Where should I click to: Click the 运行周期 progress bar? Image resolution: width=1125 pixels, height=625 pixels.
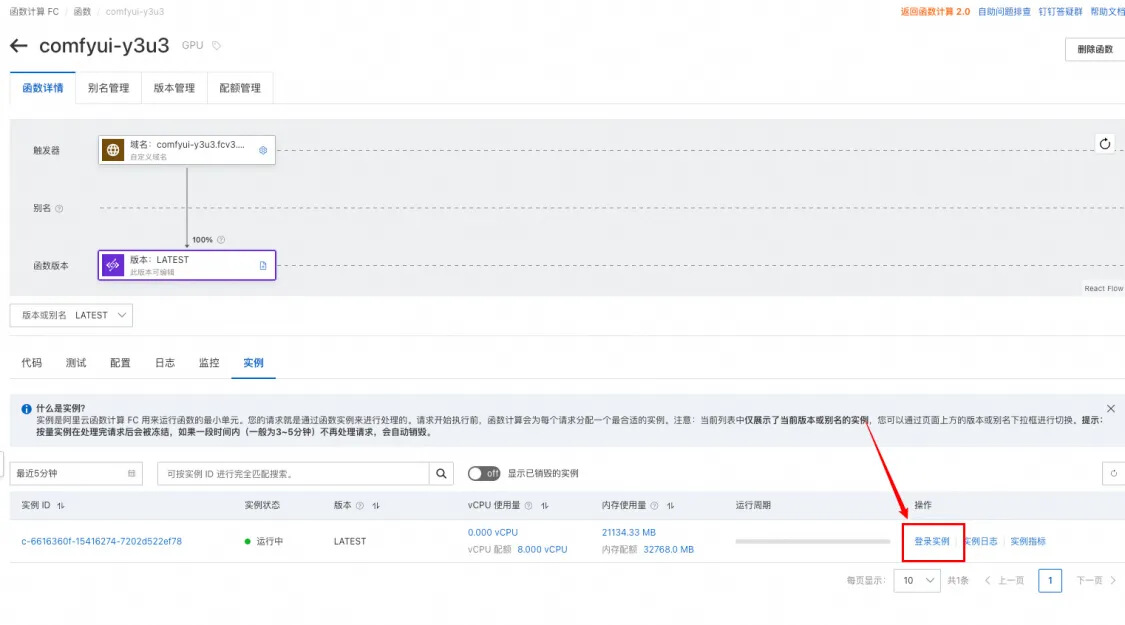coord(812,542)
